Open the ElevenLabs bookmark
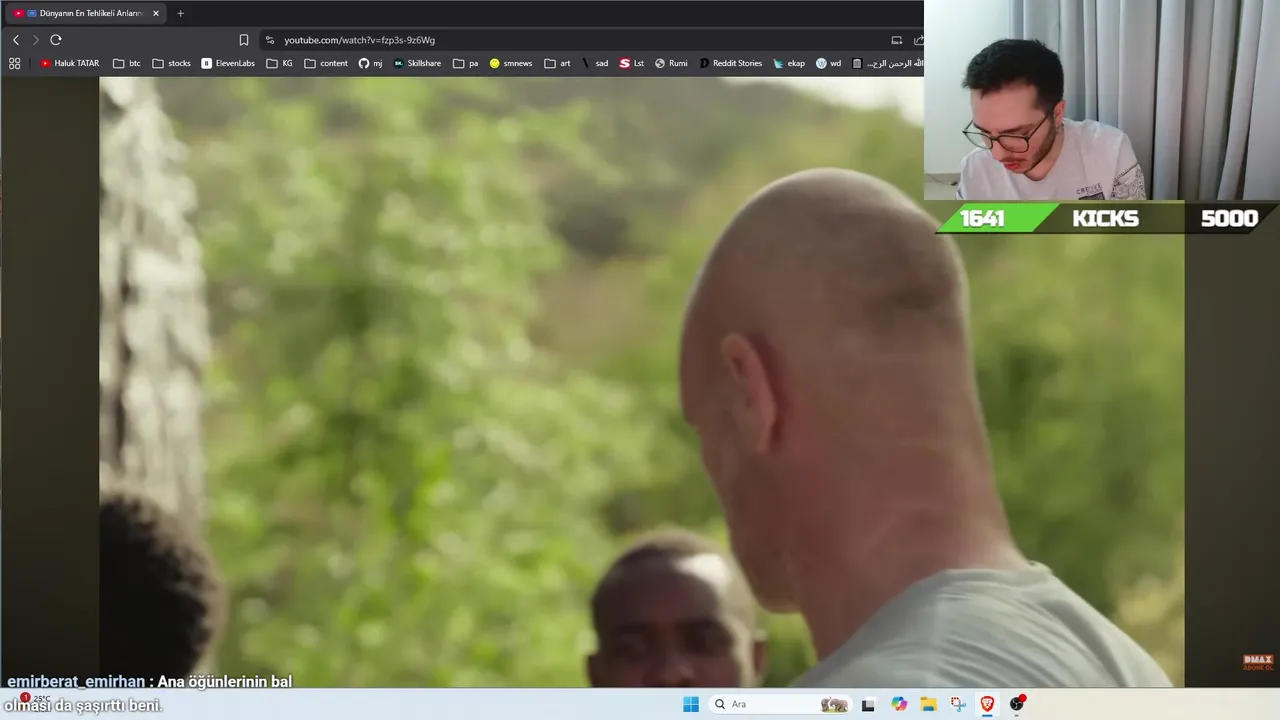 [x=228, y=63]
